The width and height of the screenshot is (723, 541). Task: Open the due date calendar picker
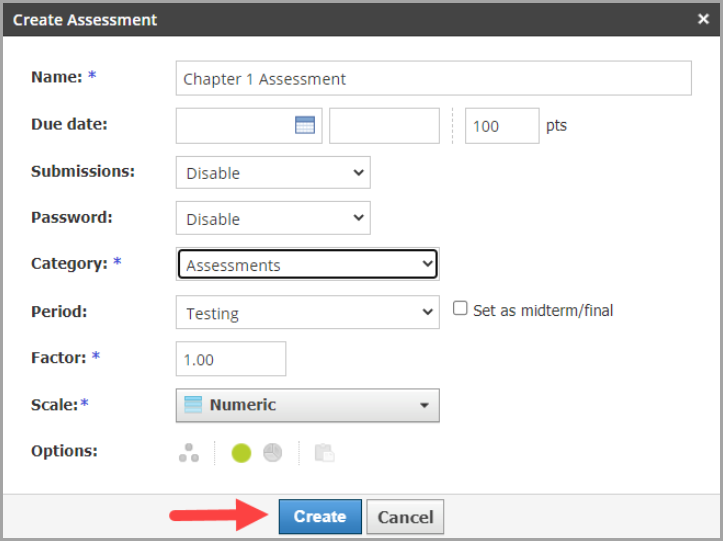[x=305, y=126]
